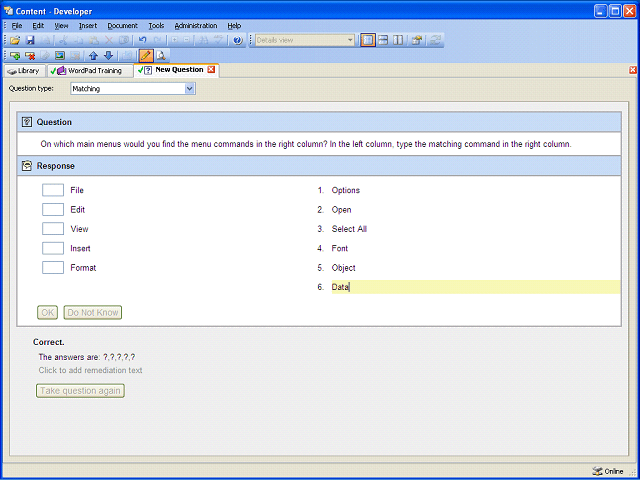Click the answer box next to Edit
The height and width of the screenshot is (480, 640).
coord(53,209)
